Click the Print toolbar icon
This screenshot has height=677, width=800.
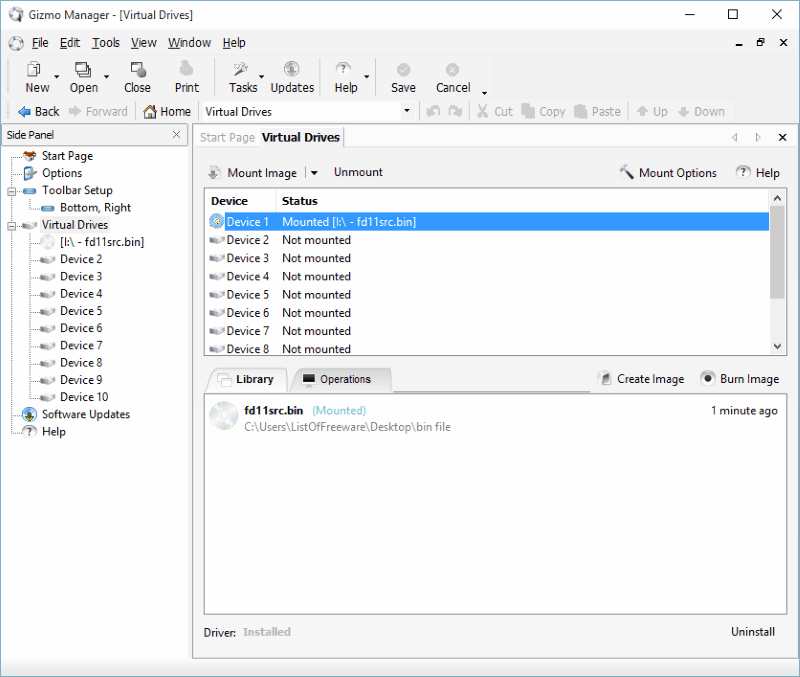click(187, 69)
